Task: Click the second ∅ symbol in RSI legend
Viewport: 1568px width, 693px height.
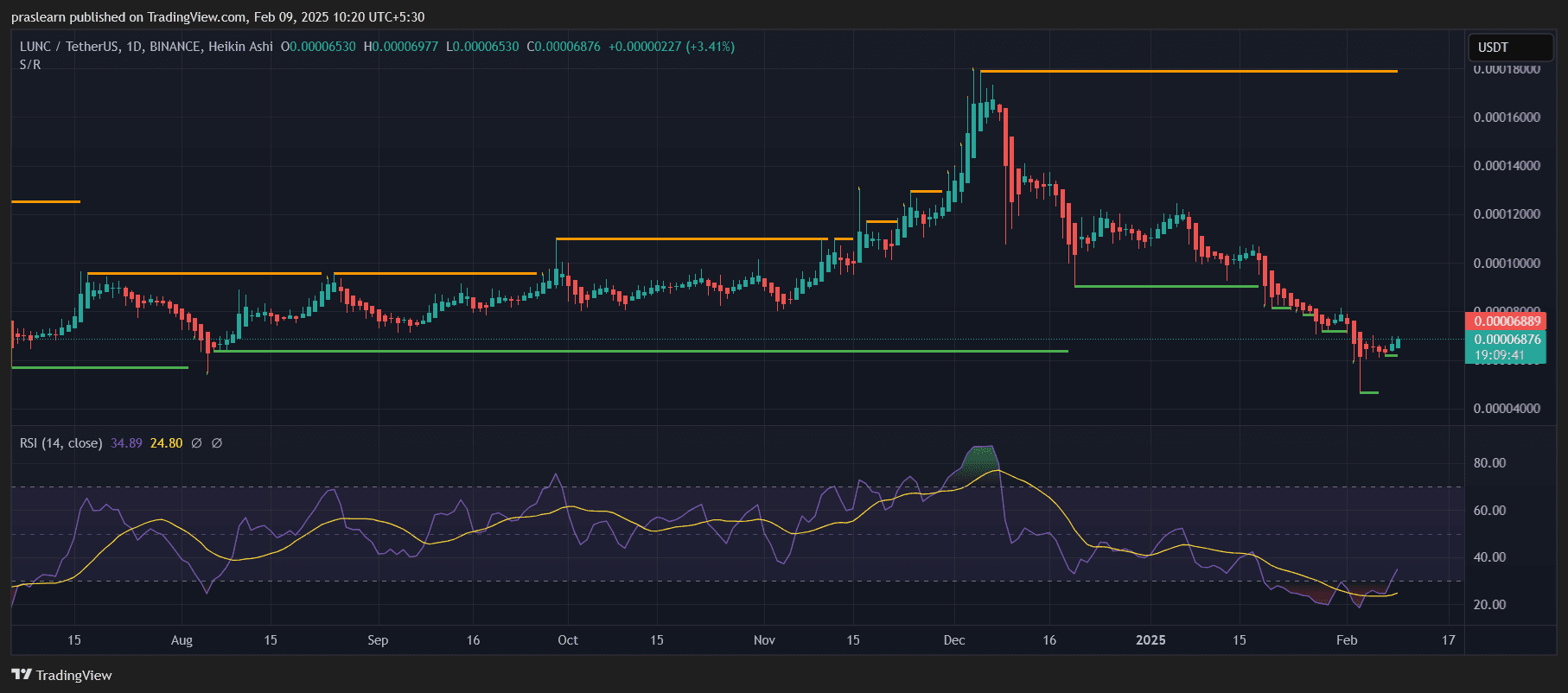Action: pyautogui.click(x=217, y=443)
